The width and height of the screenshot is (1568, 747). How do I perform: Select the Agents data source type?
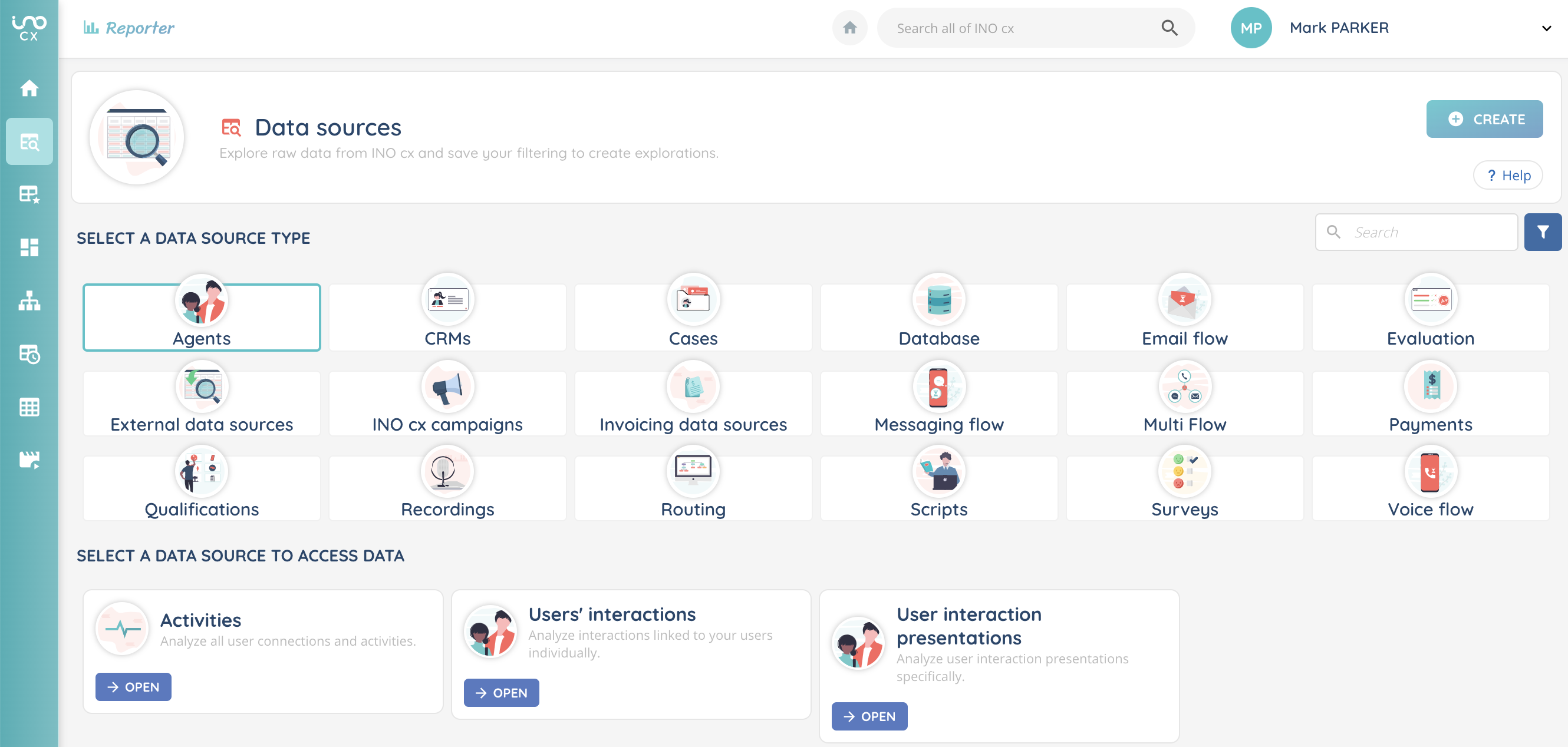[x=202, y=318]
